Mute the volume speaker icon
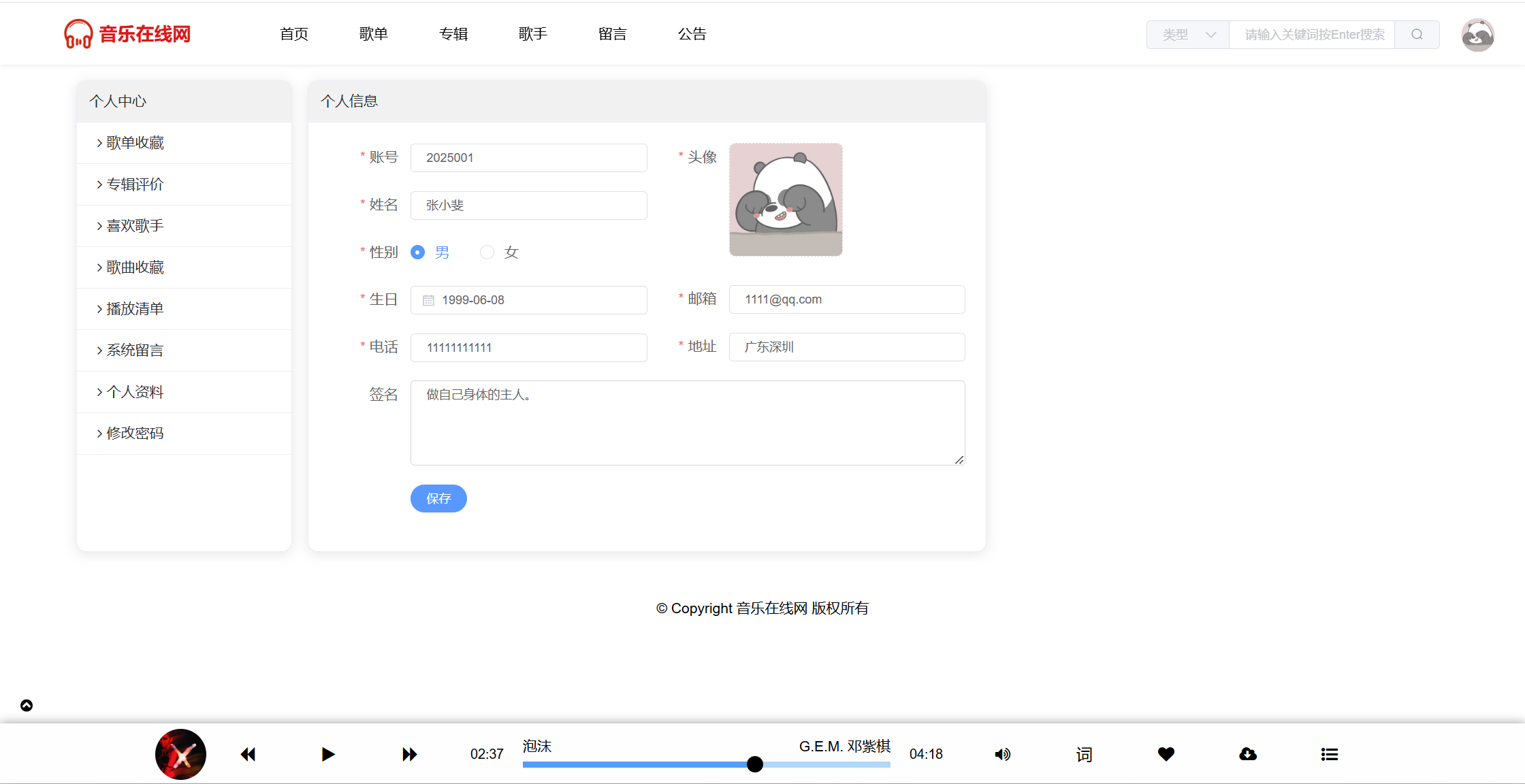The height and width of the screenshot is (784, 1525). 1002,754
